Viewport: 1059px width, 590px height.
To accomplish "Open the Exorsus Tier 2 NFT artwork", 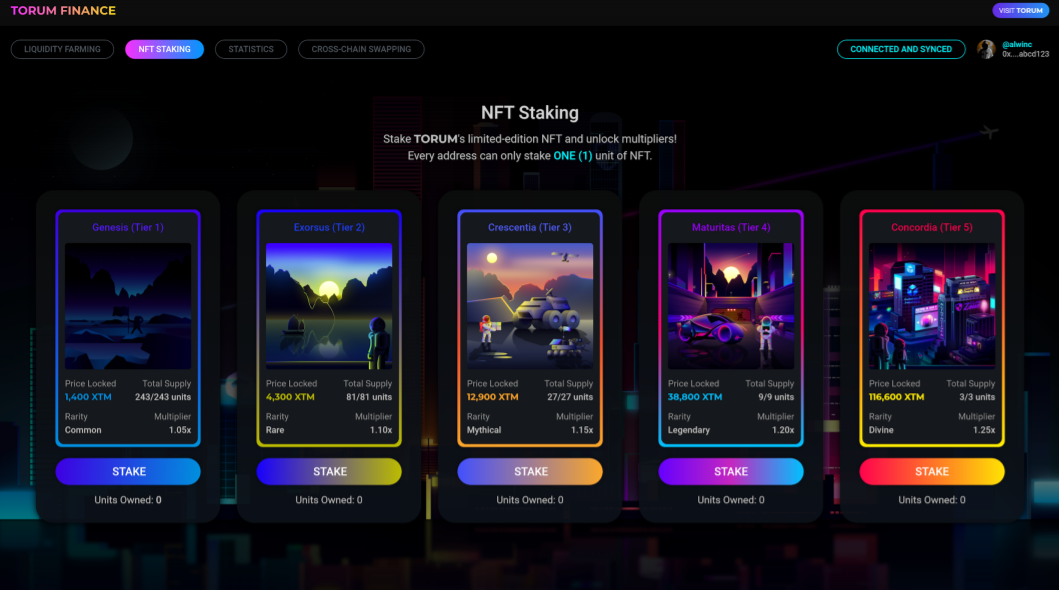I will coord(329,306).
